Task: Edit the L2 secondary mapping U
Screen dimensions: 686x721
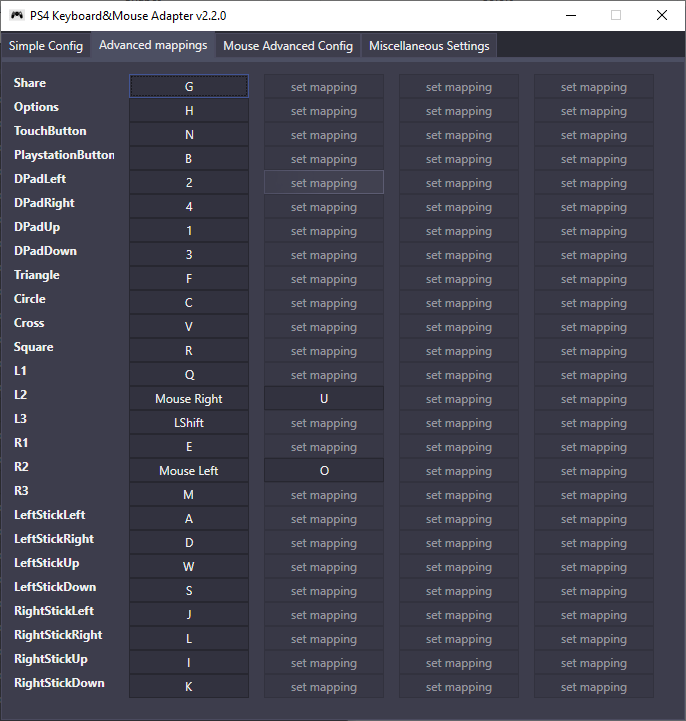Action: click(324, 398)
